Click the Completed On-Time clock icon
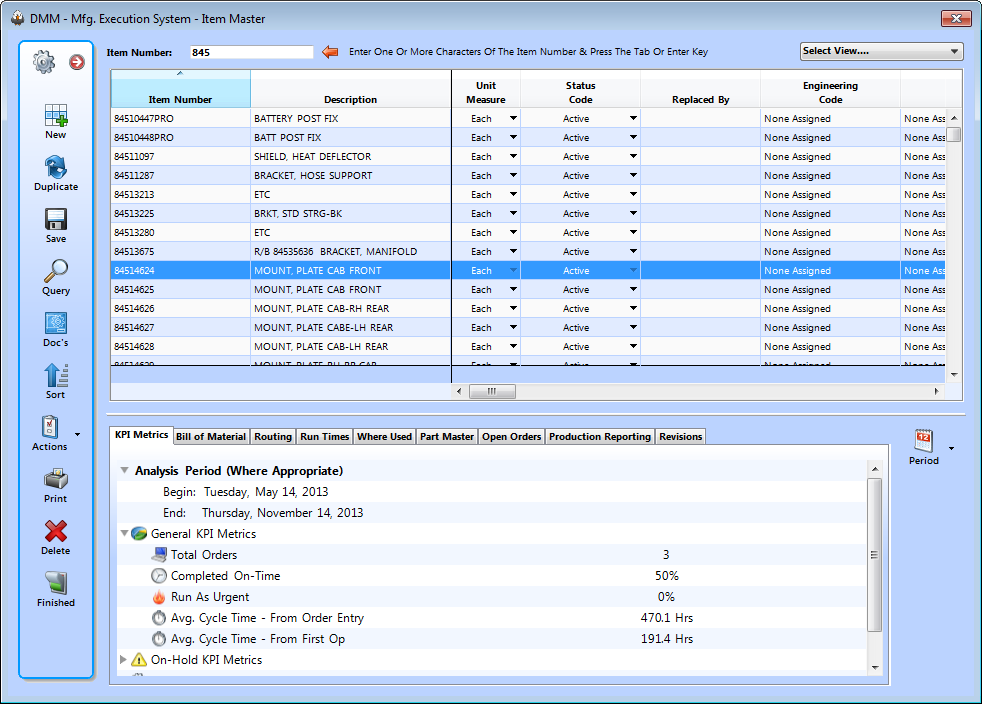The image size is (982, 704). click(x=159, y=576)
